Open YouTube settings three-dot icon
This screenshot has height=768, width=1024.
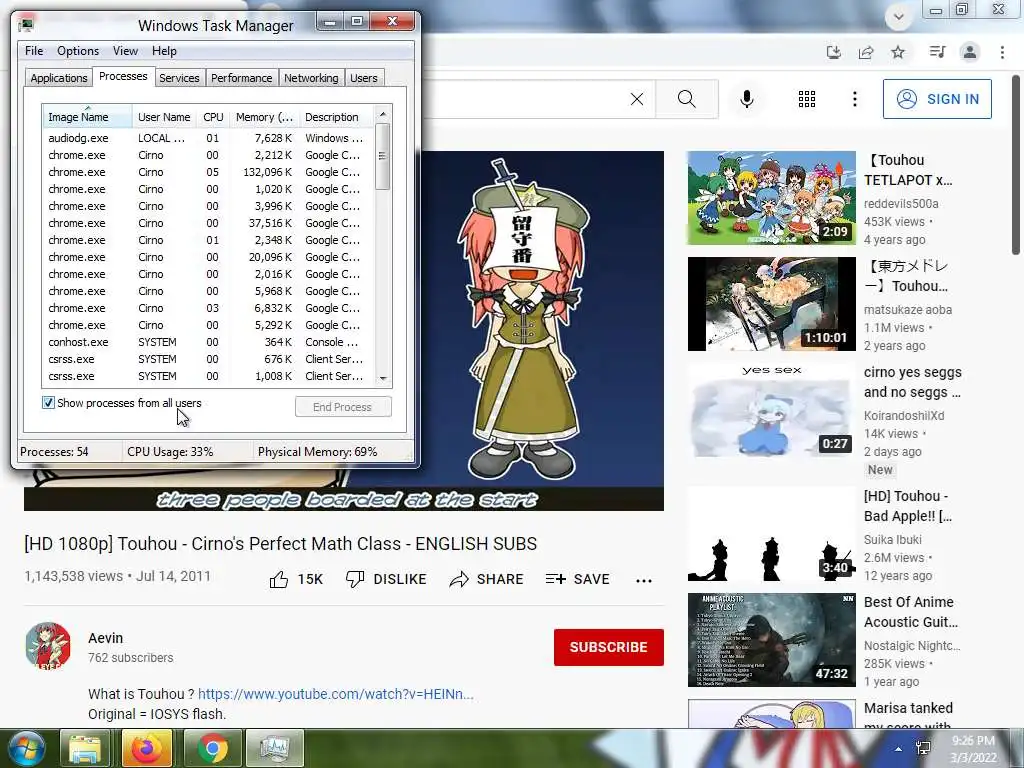click(854, 99)
